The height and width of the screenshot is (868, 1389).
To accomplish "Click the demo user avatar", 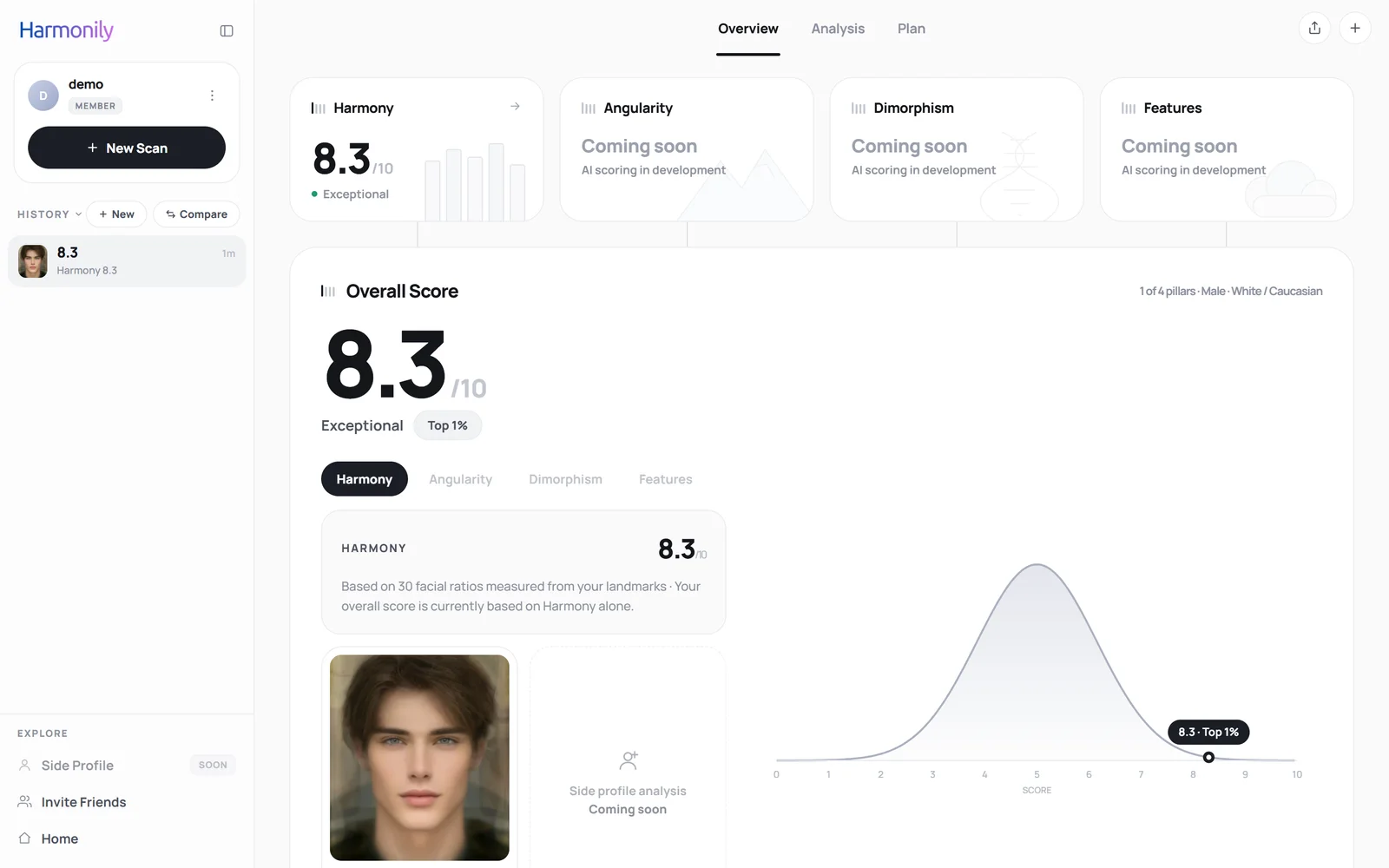I will 43,95.
